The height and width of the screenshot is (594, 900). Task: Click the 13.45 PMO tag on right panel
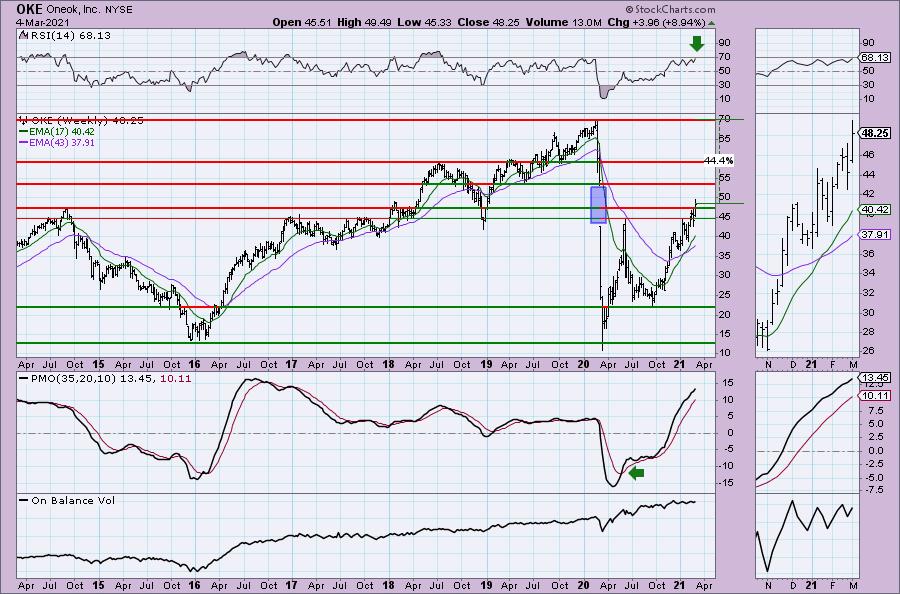tap(876, 378)
